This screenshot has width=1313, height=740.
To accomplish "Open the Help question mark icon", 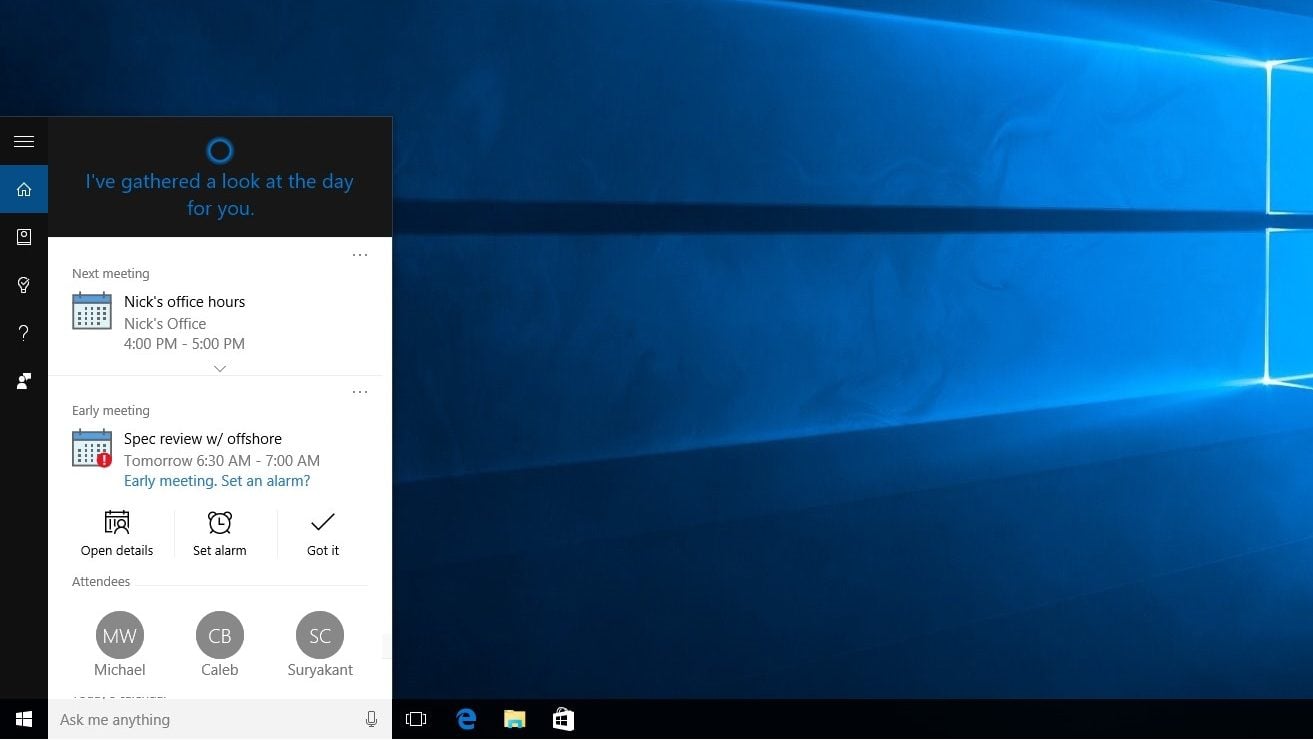I will click(24, 333).
